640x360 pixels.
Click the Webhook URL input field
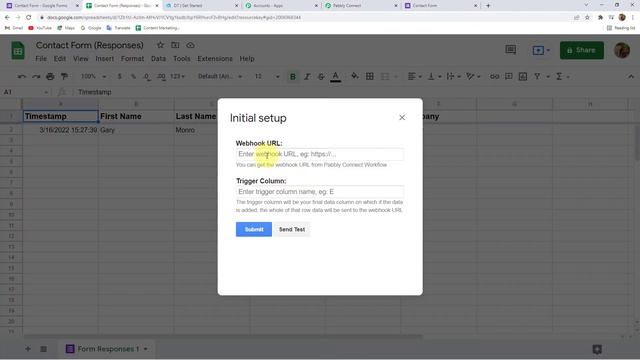coord(320,154)
